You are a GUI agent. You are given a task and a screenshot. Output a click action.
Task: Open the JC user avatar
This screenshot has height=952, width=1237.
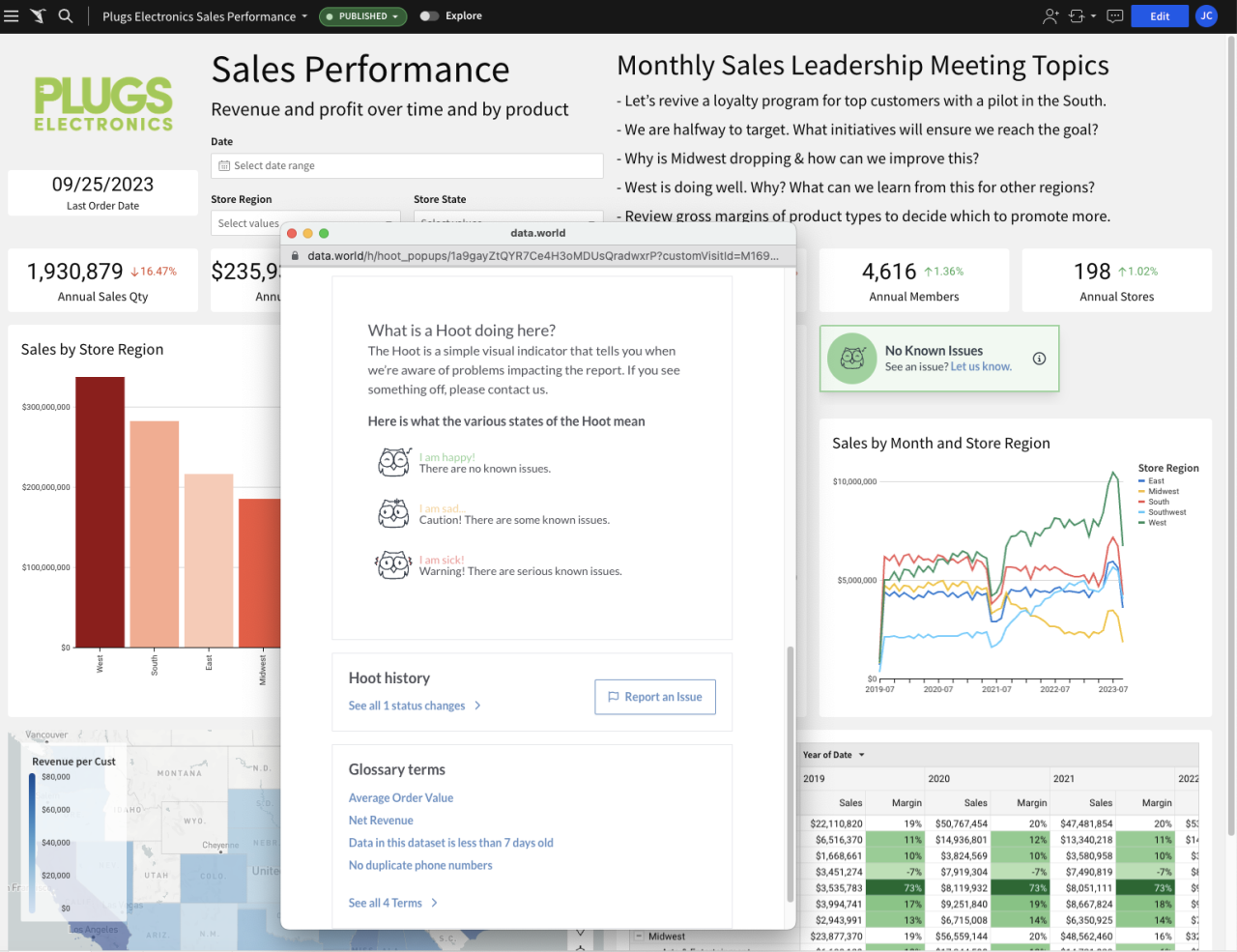click(1206, 16)
